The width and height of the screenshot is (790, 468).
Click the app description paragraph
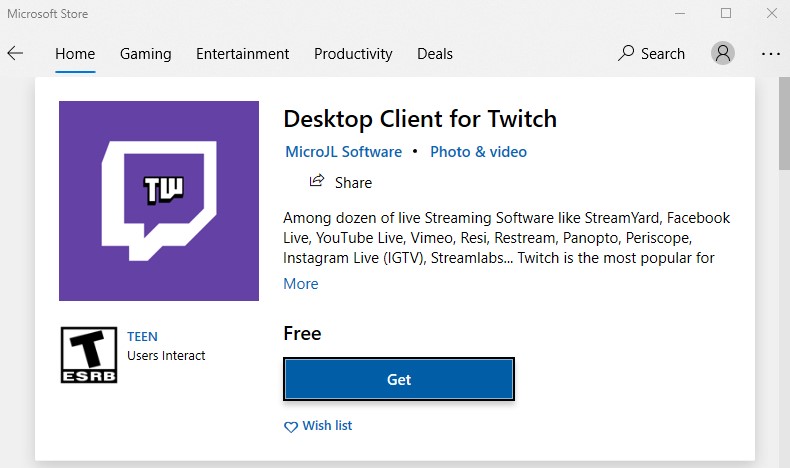[x=506, y=238]
